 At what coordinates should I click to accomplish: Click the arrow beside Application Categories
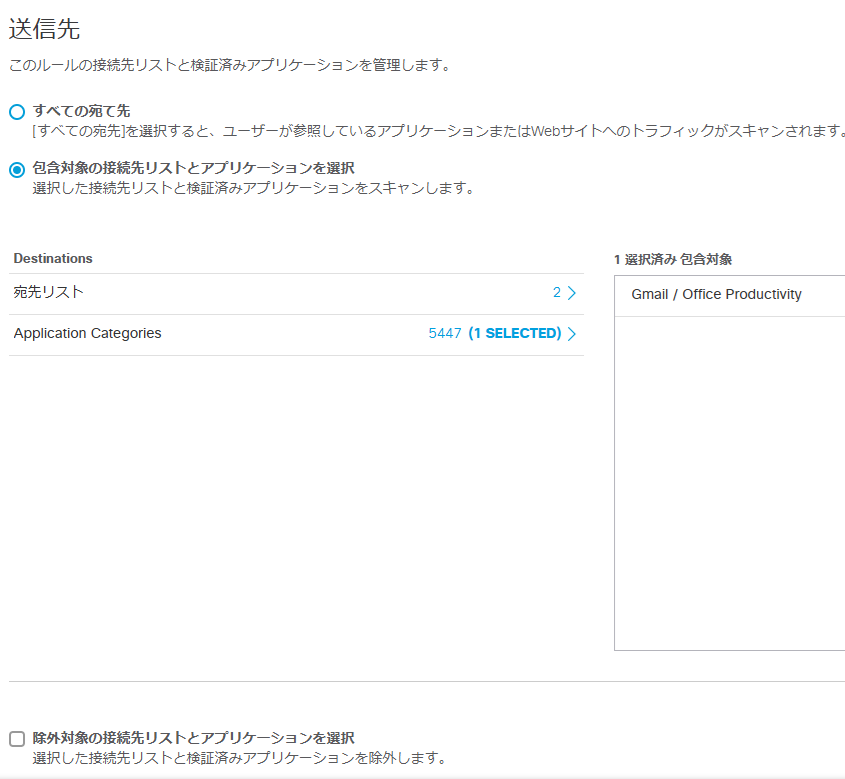(x=572, y=334)
